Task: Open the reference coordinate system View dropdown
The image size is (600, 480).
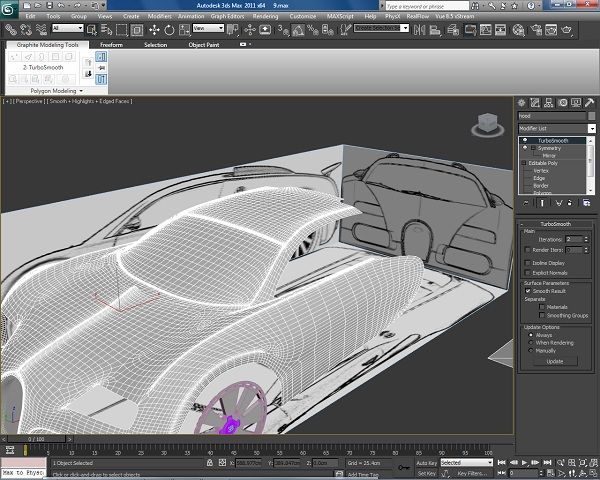Action: [x=208, y=28]
